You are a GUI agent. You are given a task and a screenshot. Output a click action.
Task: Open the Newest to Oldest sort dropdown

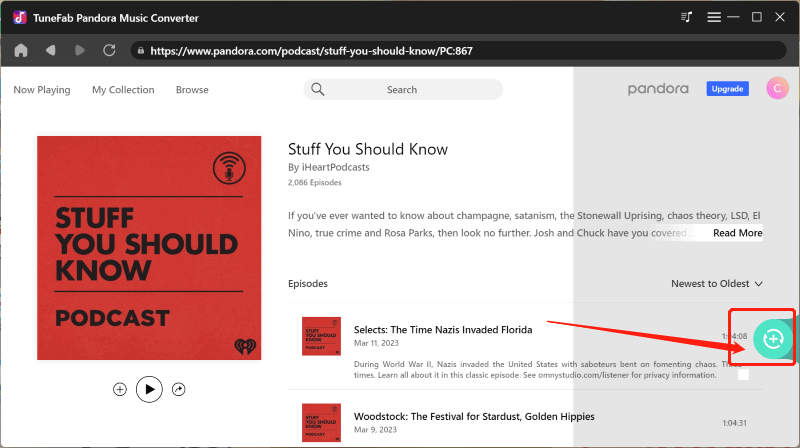coord(717,284)
